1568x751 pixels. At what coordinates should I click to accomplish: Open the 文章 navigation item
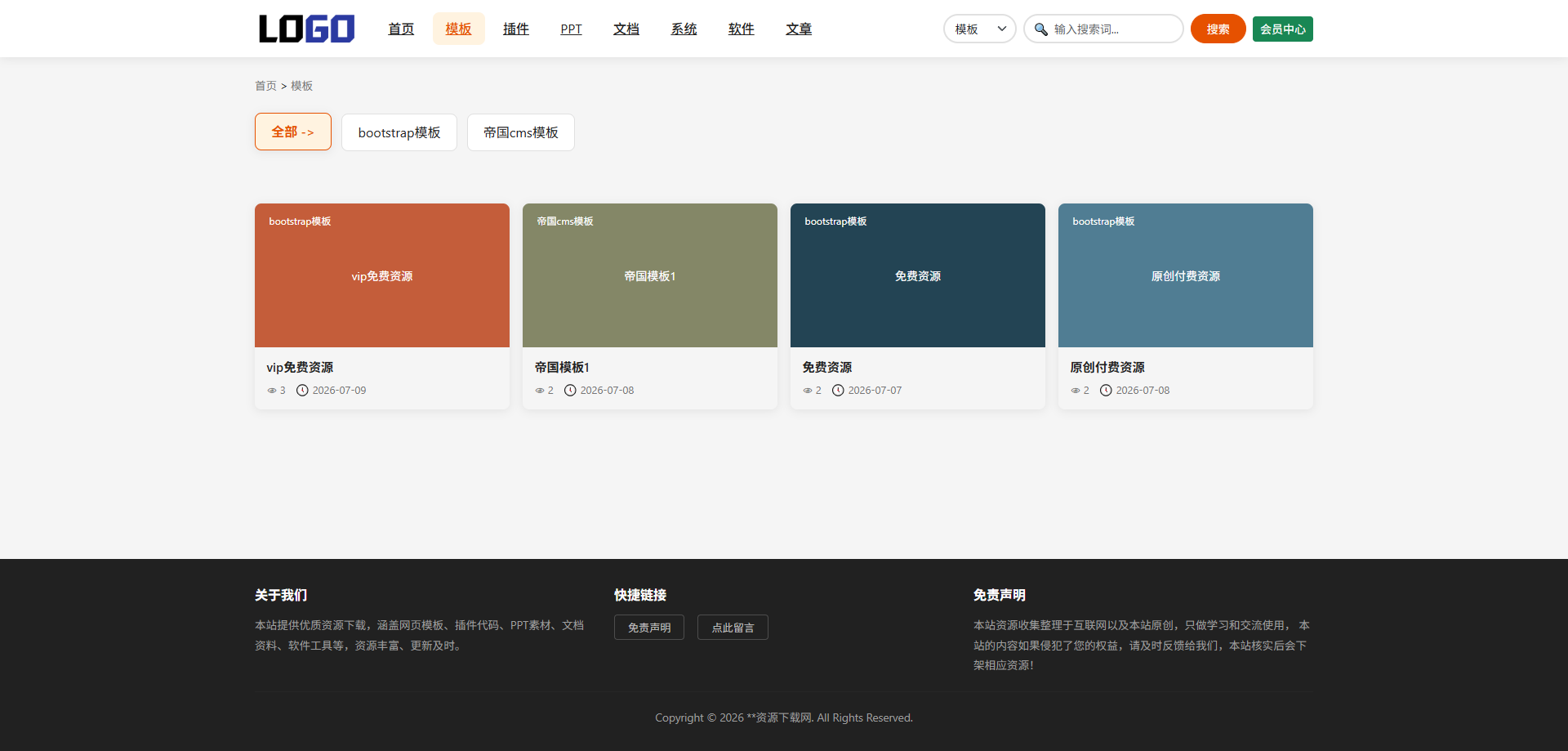799,29
